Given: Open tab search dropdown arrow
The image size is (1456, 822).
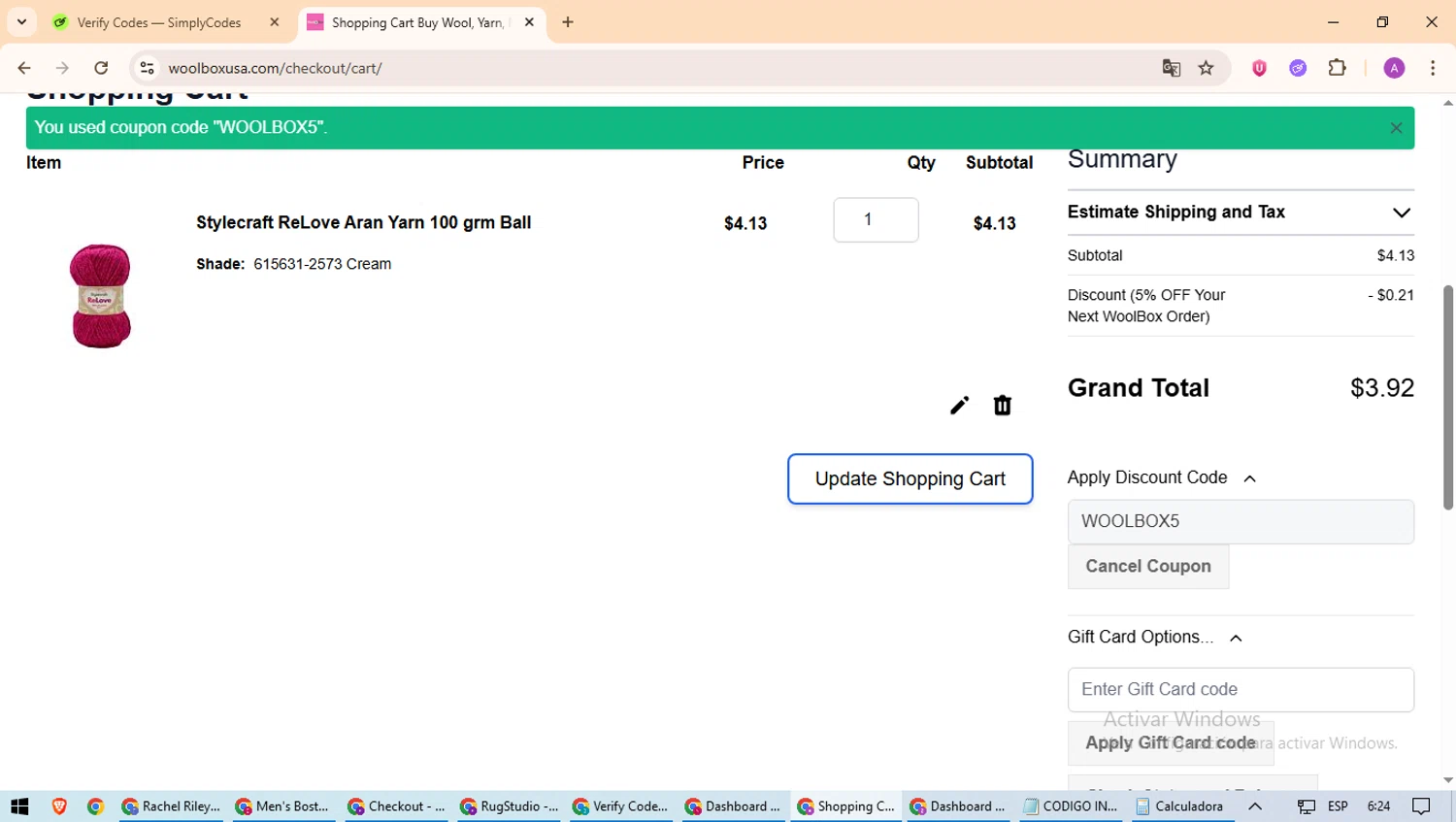Looking at the screenshot, I should point(21,22).
